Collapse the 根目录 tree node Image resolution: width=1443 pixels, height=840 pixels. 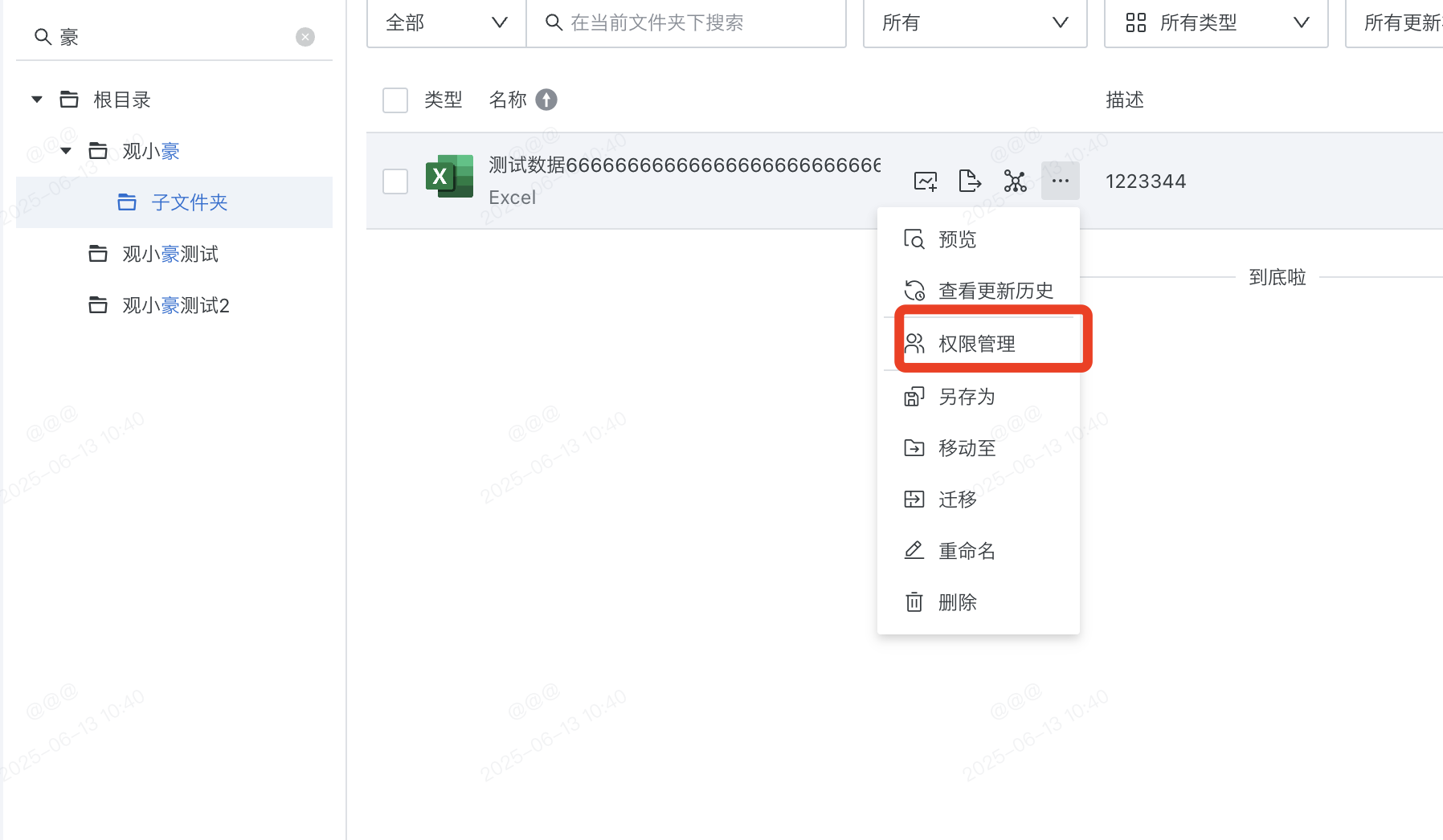coord(37,100)
